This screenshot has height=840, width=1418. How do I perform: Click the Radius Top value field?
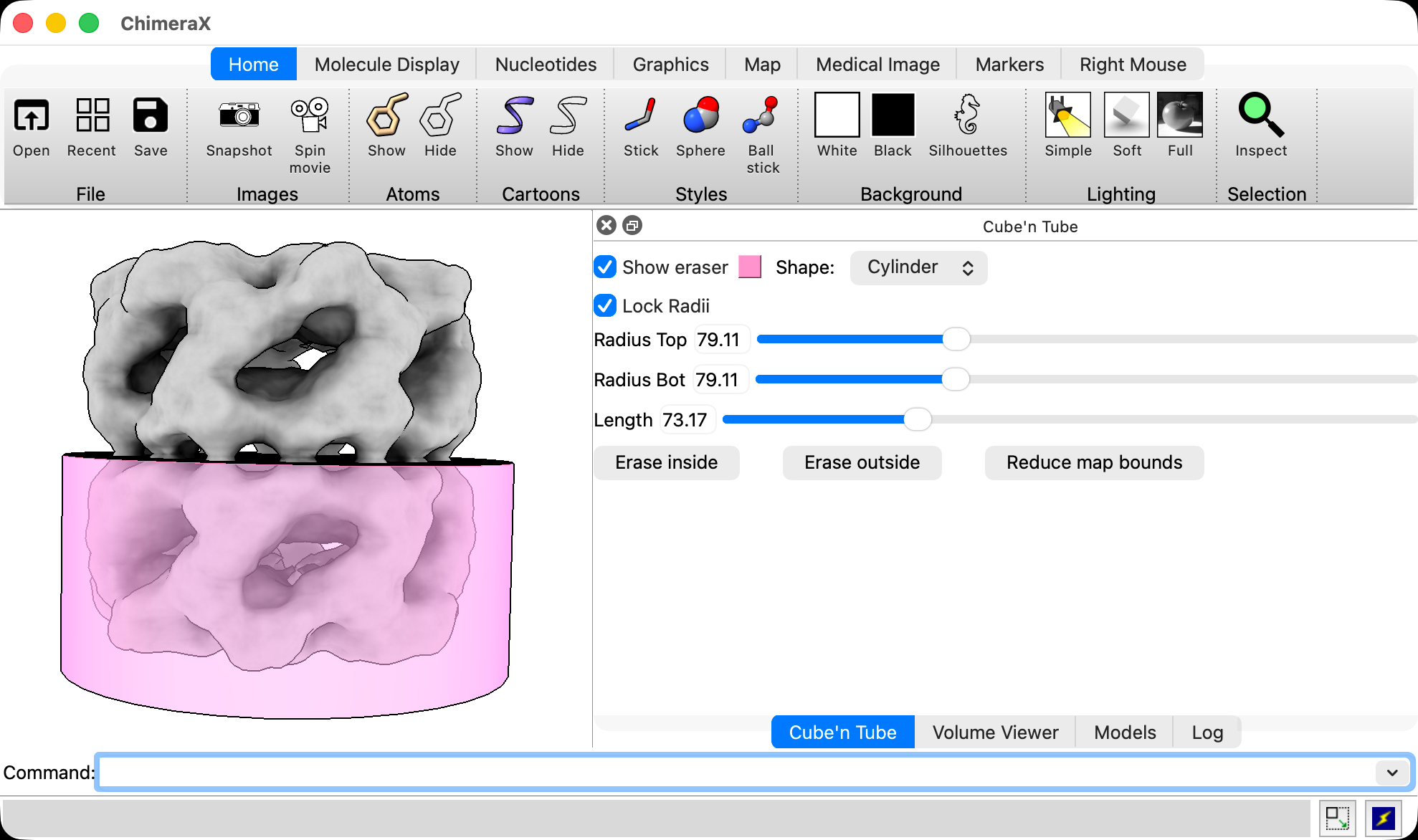tap(720, 340)
